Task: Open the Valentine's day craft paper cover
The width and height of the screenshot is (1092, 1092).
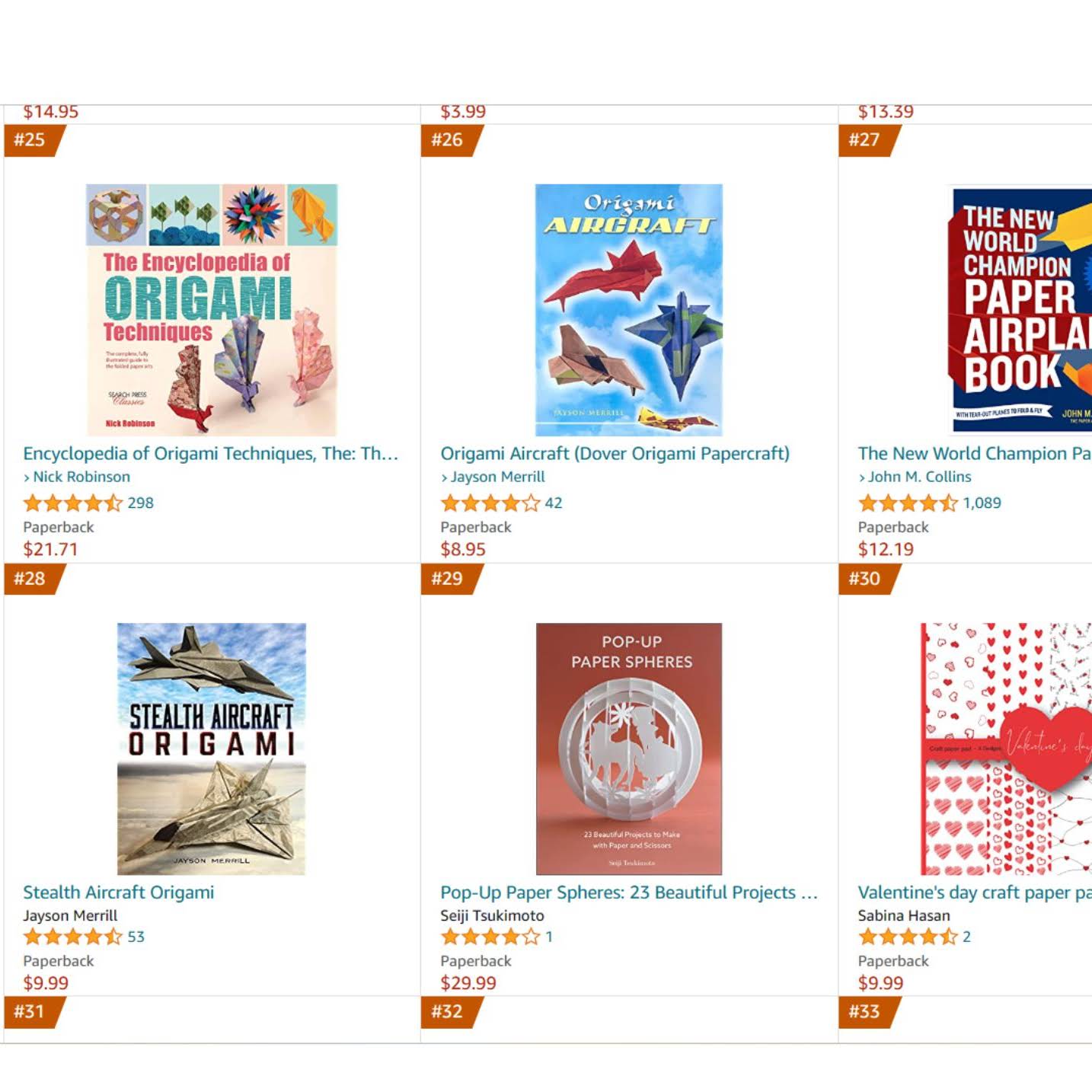Action: click(x=1005, y=749)
